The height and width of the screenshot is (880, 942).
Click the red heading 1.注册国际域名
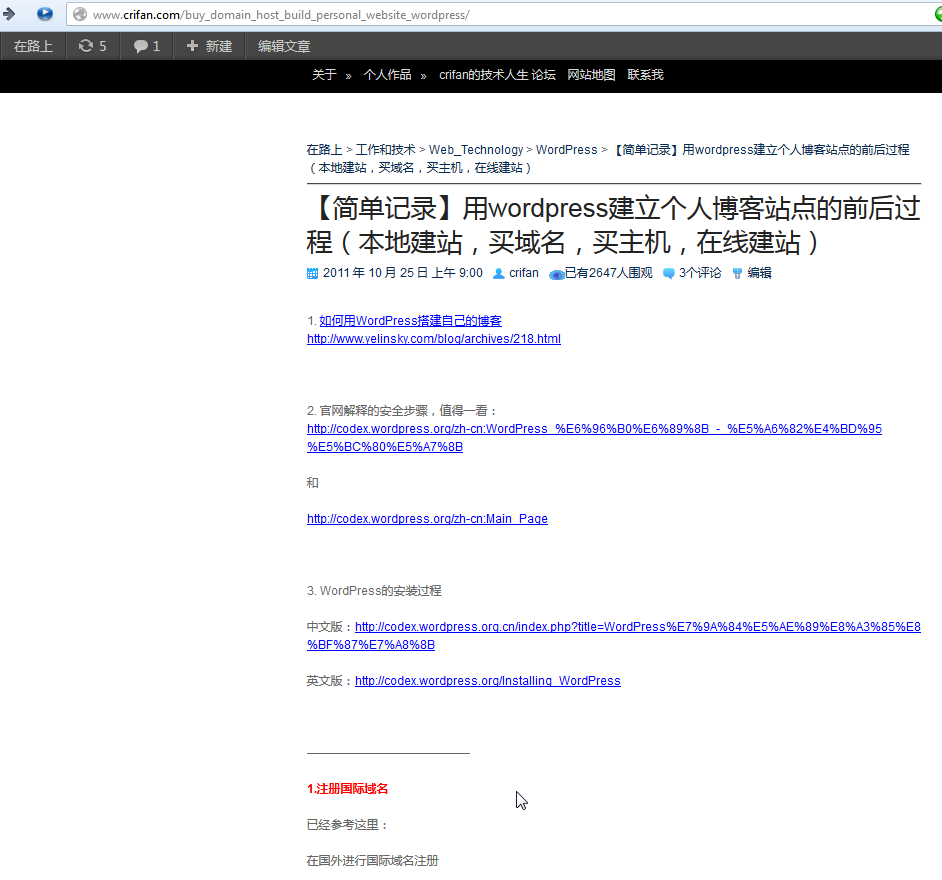(x=347, y=789)
